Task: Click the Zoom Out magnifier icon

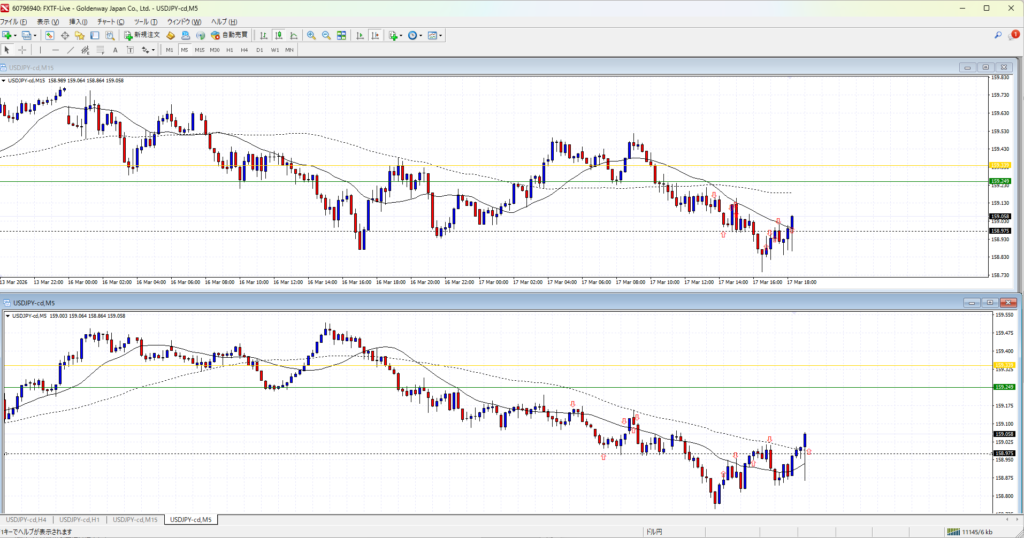Action: pyautogui.click(x=326, y=35)
